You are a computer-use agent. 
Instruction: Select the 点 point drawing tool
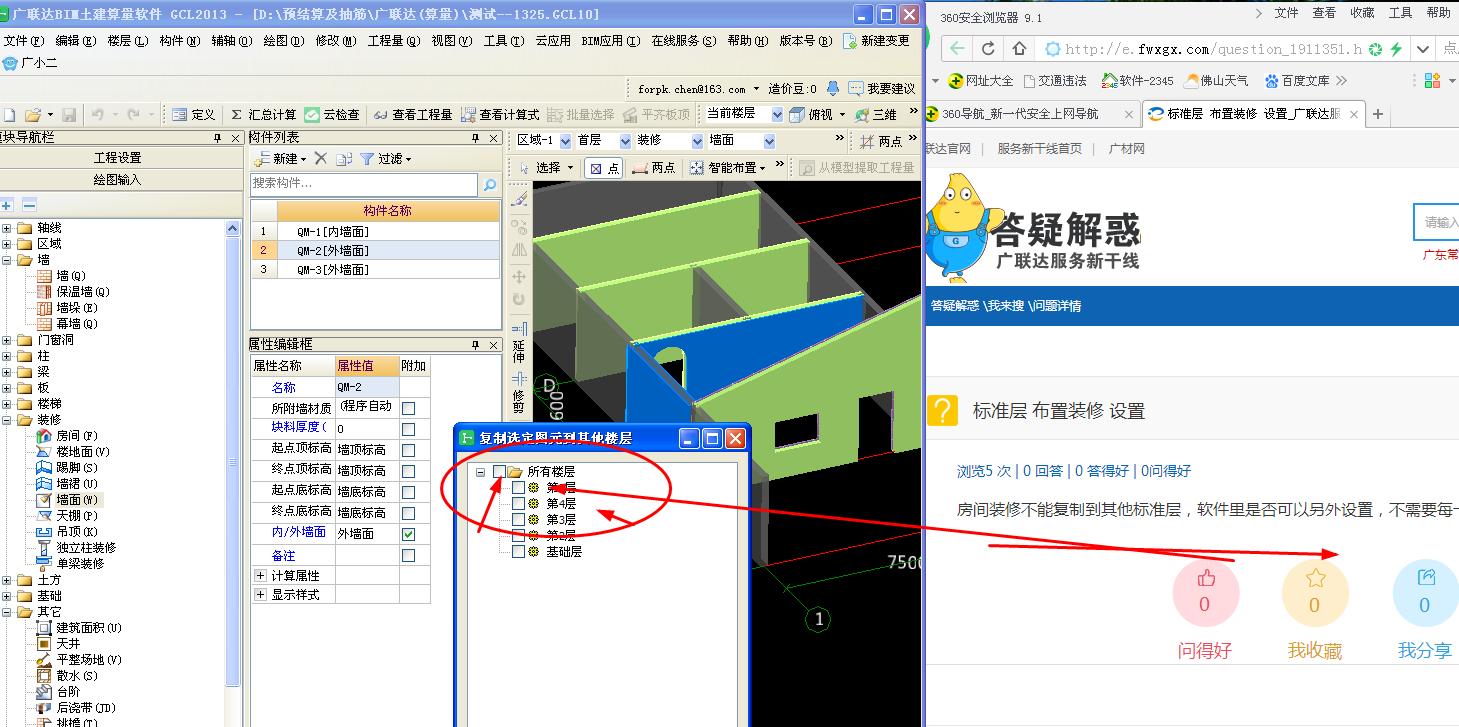click(604, 168)
